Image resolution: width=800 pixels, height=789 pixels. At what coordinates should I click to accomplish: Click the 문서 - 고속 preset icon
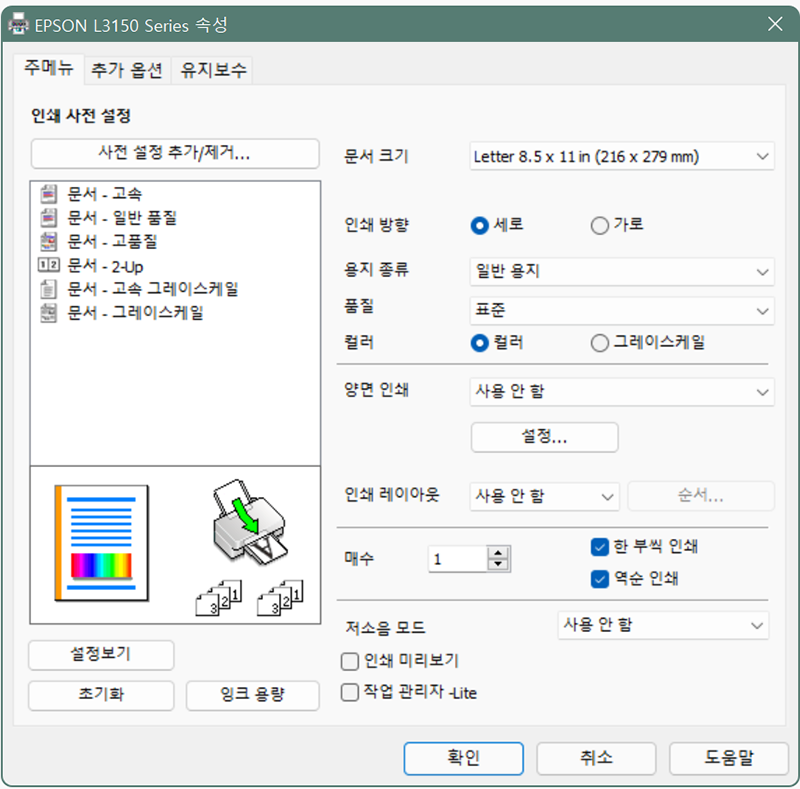pyautogui.click(x=48, y=194)
